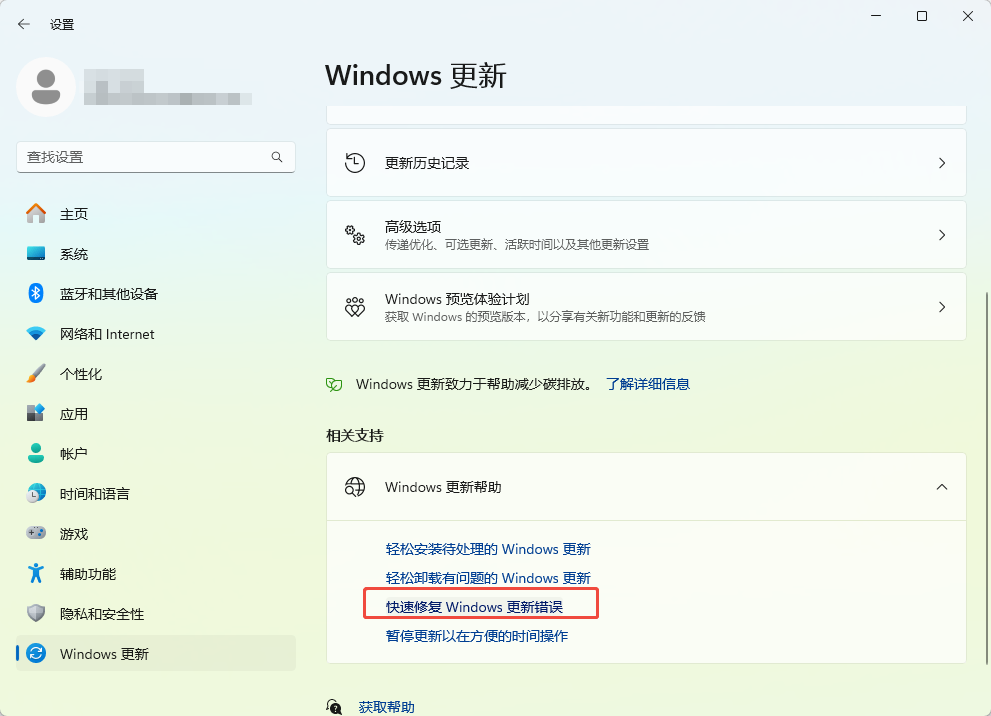Select 主页 in the sidebar
Screen dimensions: 991x716
tap(155, 214)
